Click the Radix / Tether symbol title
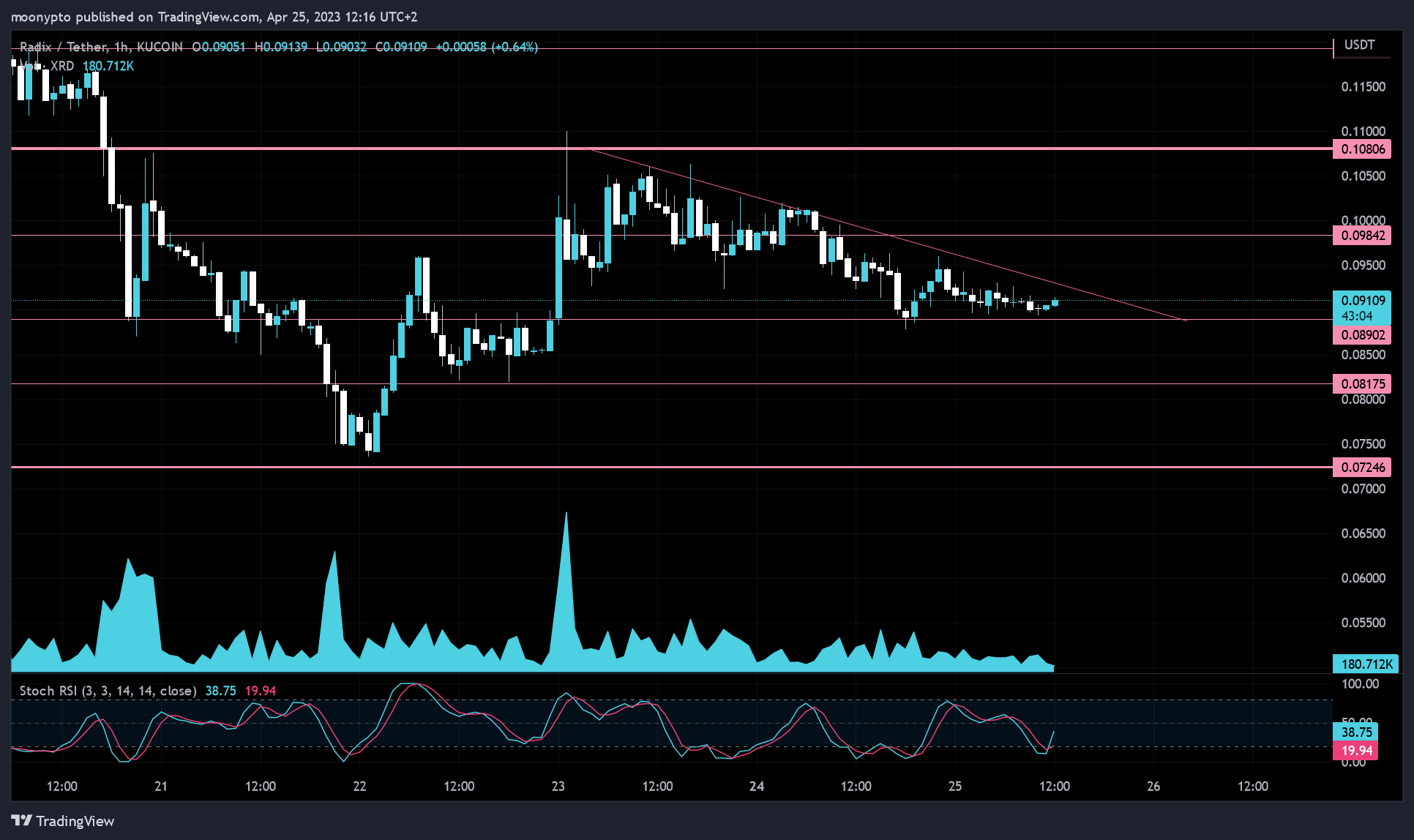This screenshot has height=840, width=1414. (101, 47)
